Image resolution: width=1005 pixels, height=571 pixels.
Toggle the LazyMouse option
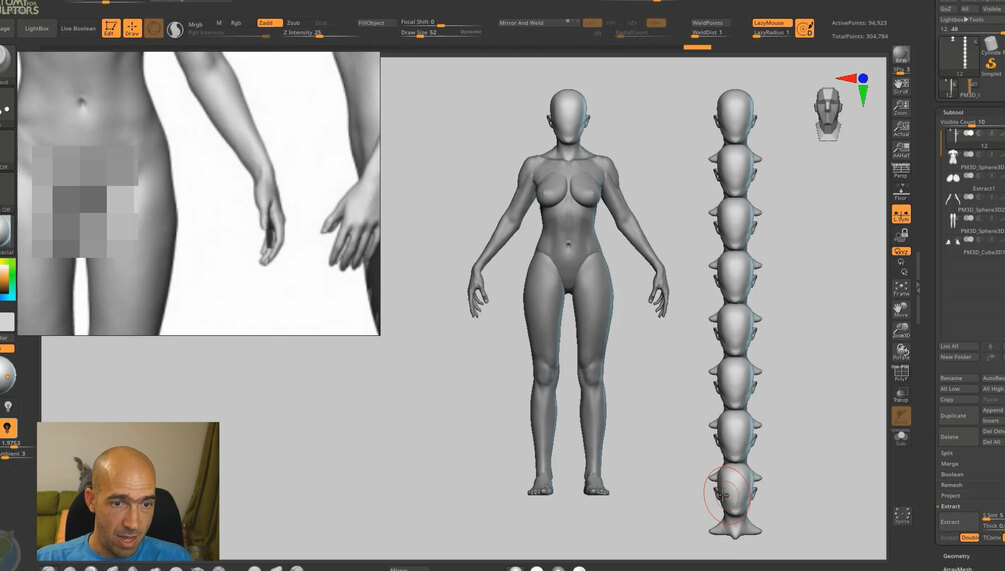(772, 22)
